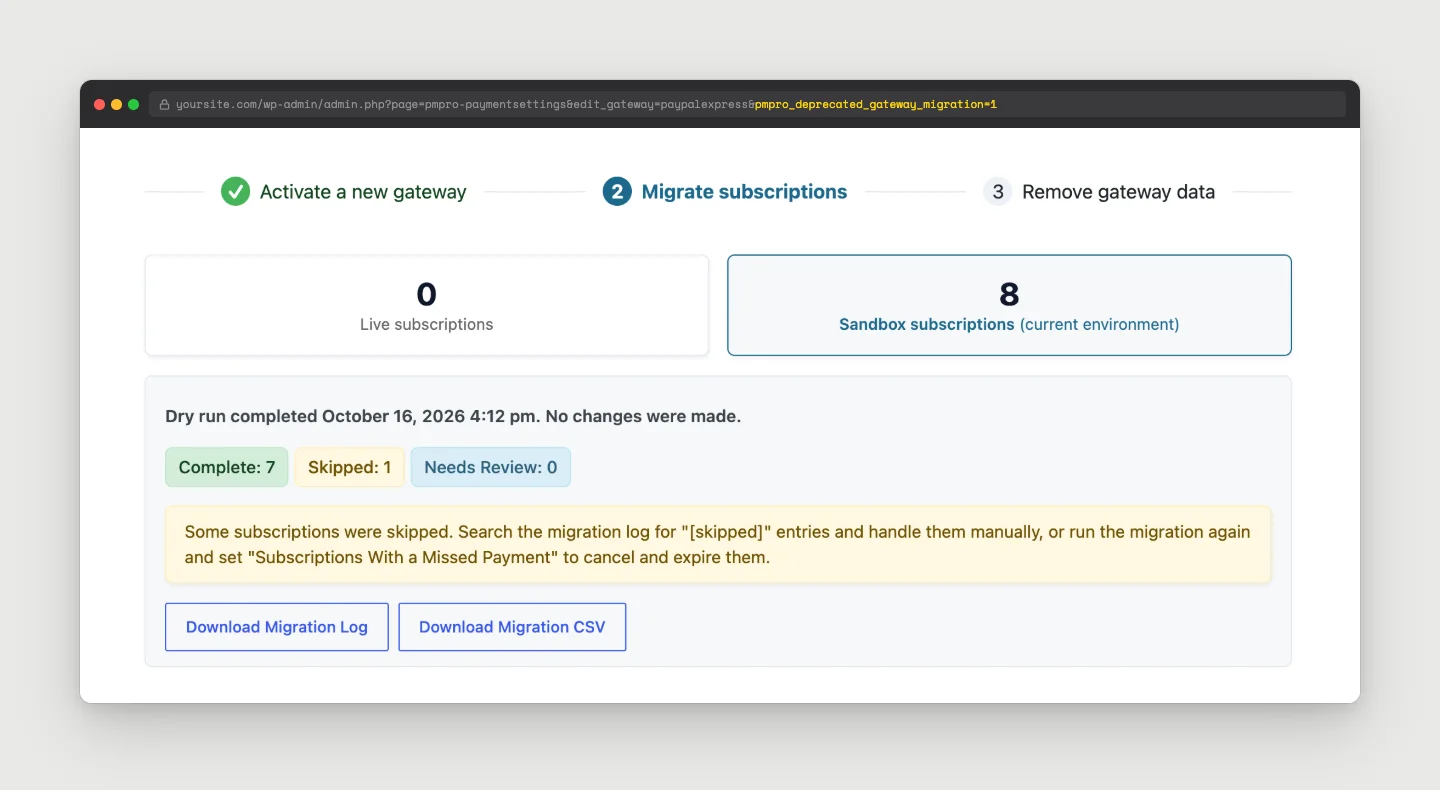Click the Skipped: 1 status badge

tap(349, 467)
